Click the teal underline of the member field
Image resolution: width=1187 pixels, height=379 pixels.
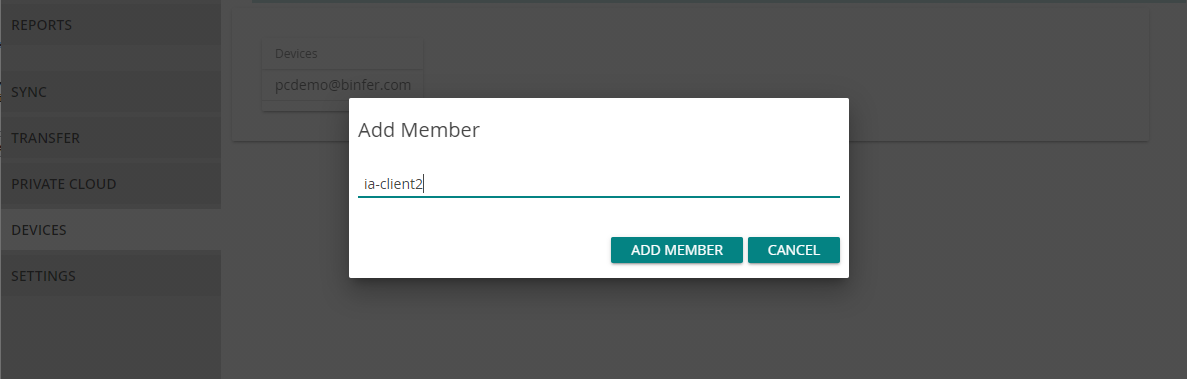tap(598, 197)
